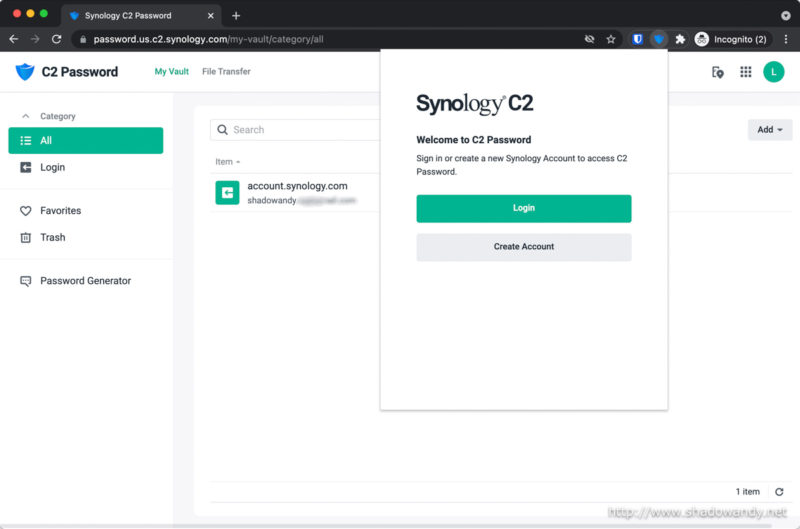Go forward in browser history
This screenshot has height=529, width=800.
pos(35,39)
